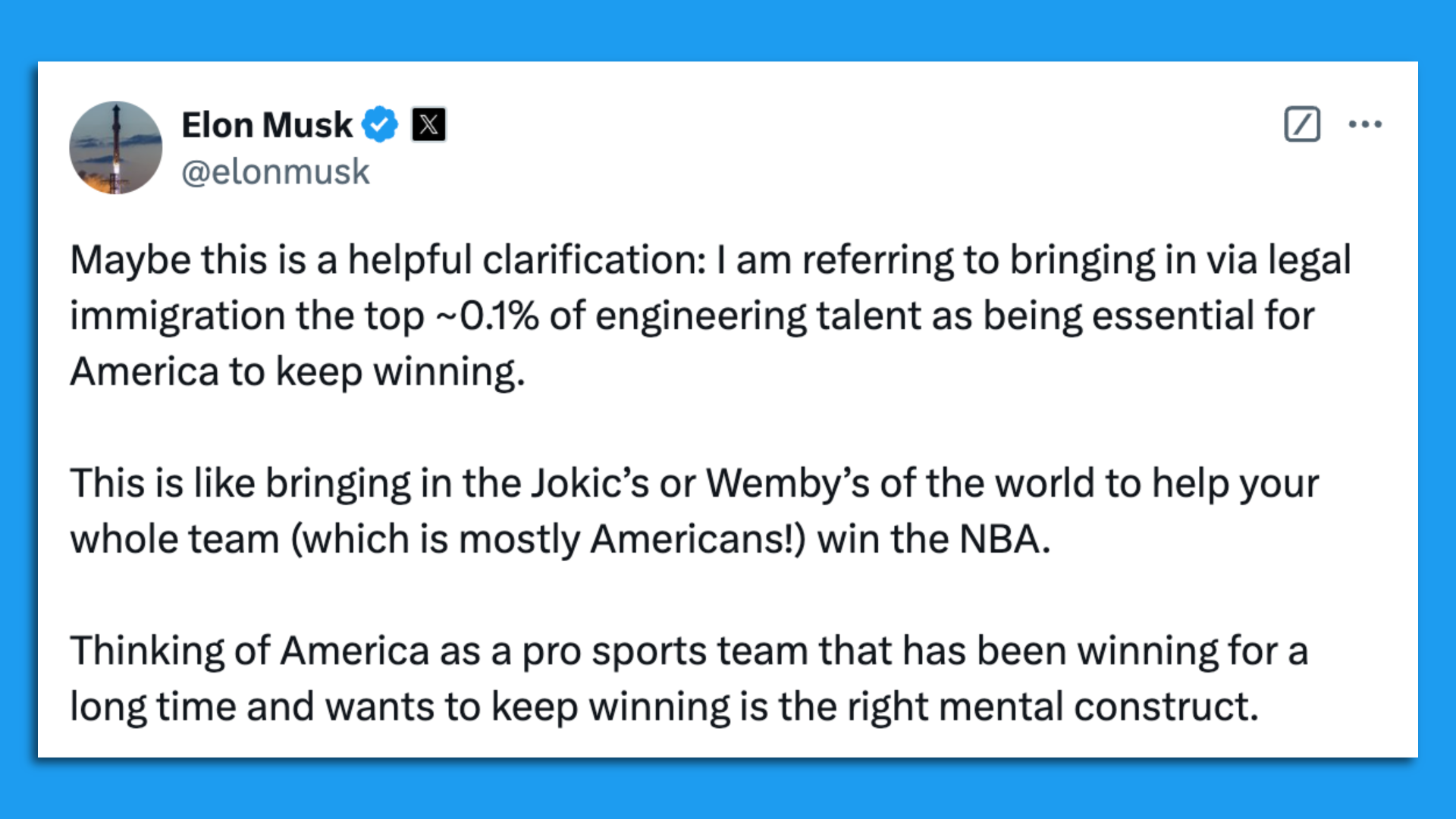Click the X badge to view affiliation
The height and width of the screenshot is (819, 1456).
point(428,124)
